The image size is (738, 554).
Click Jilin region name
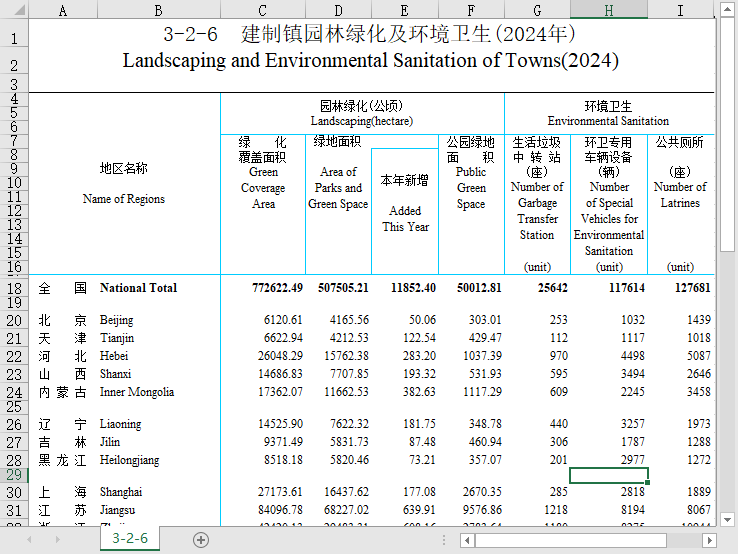(x=110, y=442)
